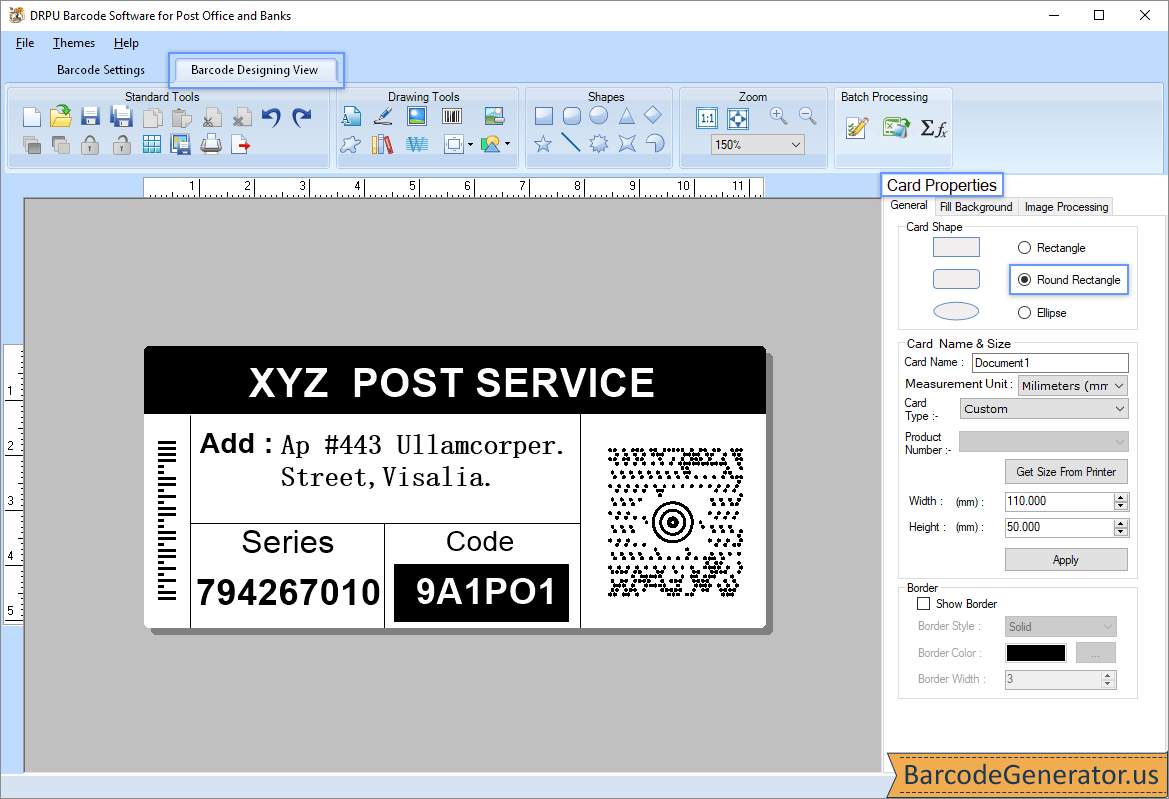Draw a triangle shape
Image resolution: width=1169 pixels, height=799 pixels.
pyautogui.click(x=626, y=116)
